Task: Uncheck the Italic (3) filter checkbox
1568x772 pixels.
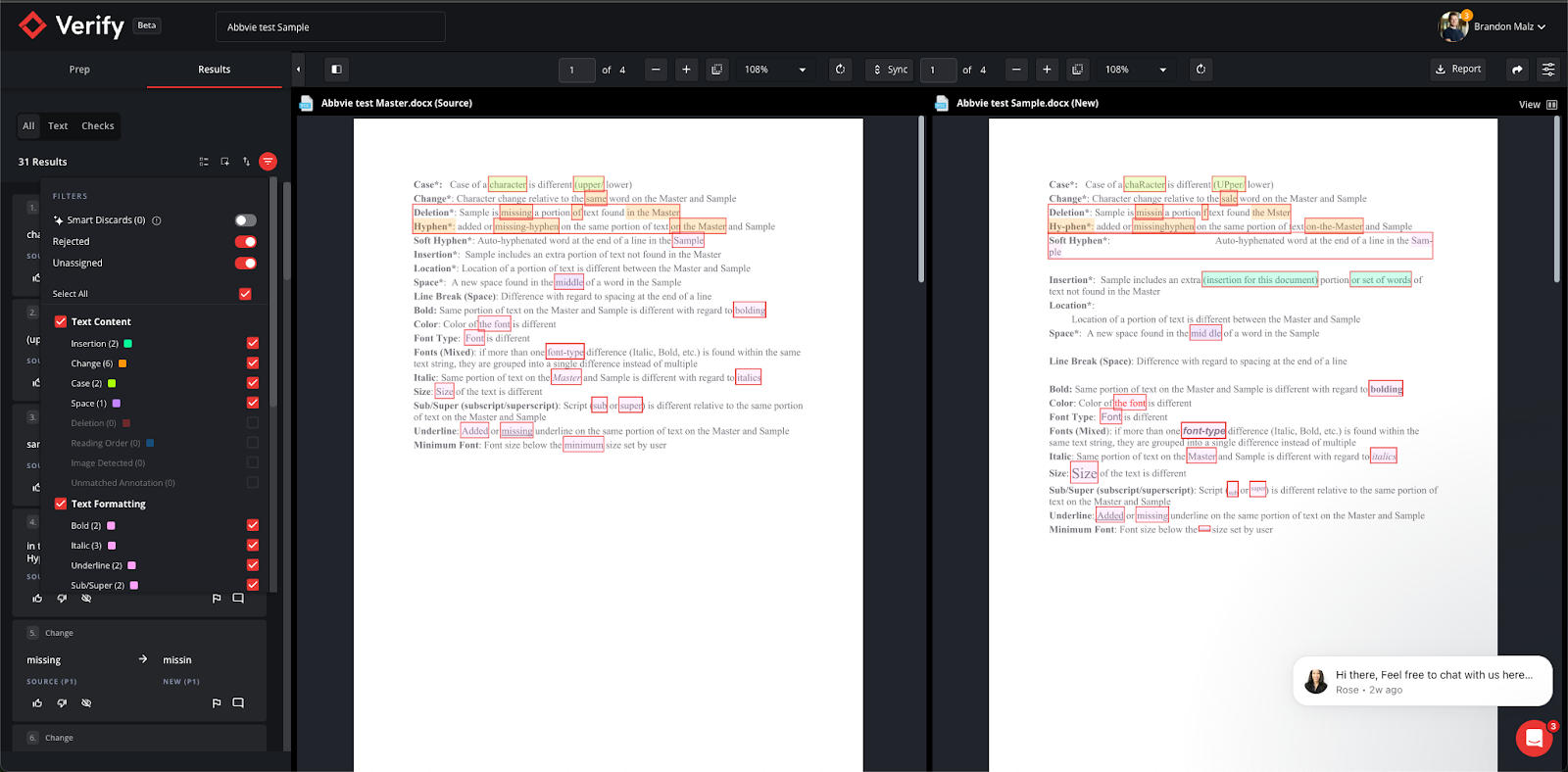Action: tap(253, 545)
